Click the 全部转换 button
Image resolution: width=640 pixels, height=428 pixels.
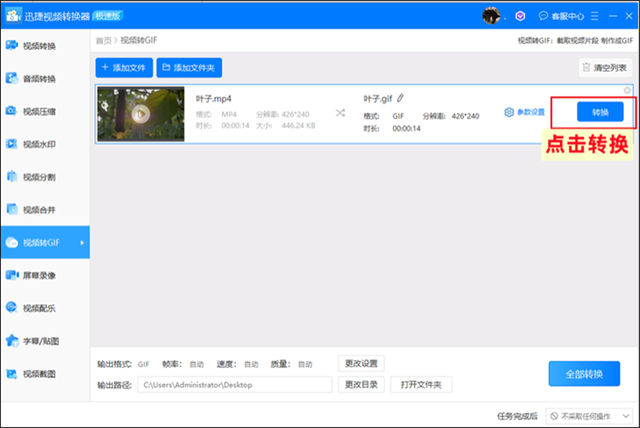coord(590,374)
